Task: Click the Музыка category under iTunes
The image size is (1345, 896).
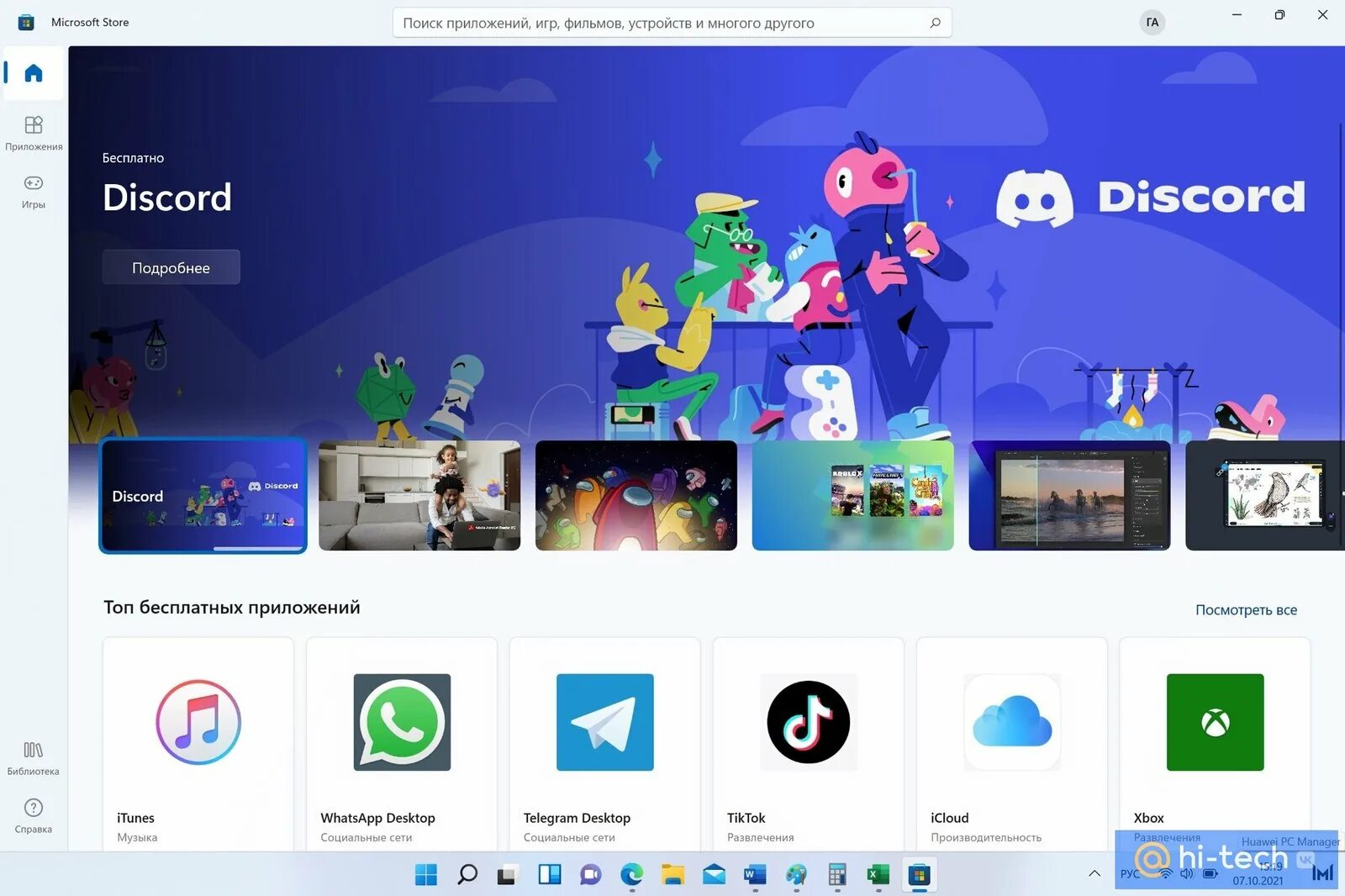Action: 137,837
